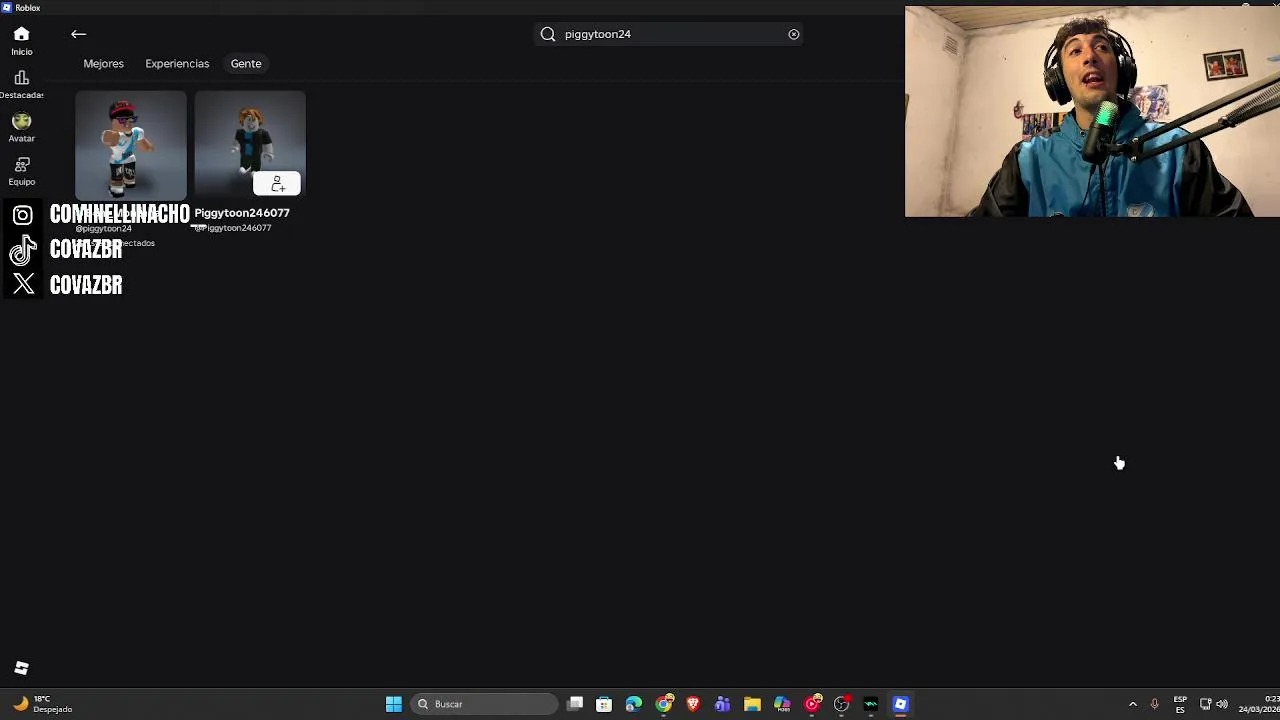This screenshot has width=1280, height=720.
Task: Change the ESP keyboard language
Action: (1180, 704)
